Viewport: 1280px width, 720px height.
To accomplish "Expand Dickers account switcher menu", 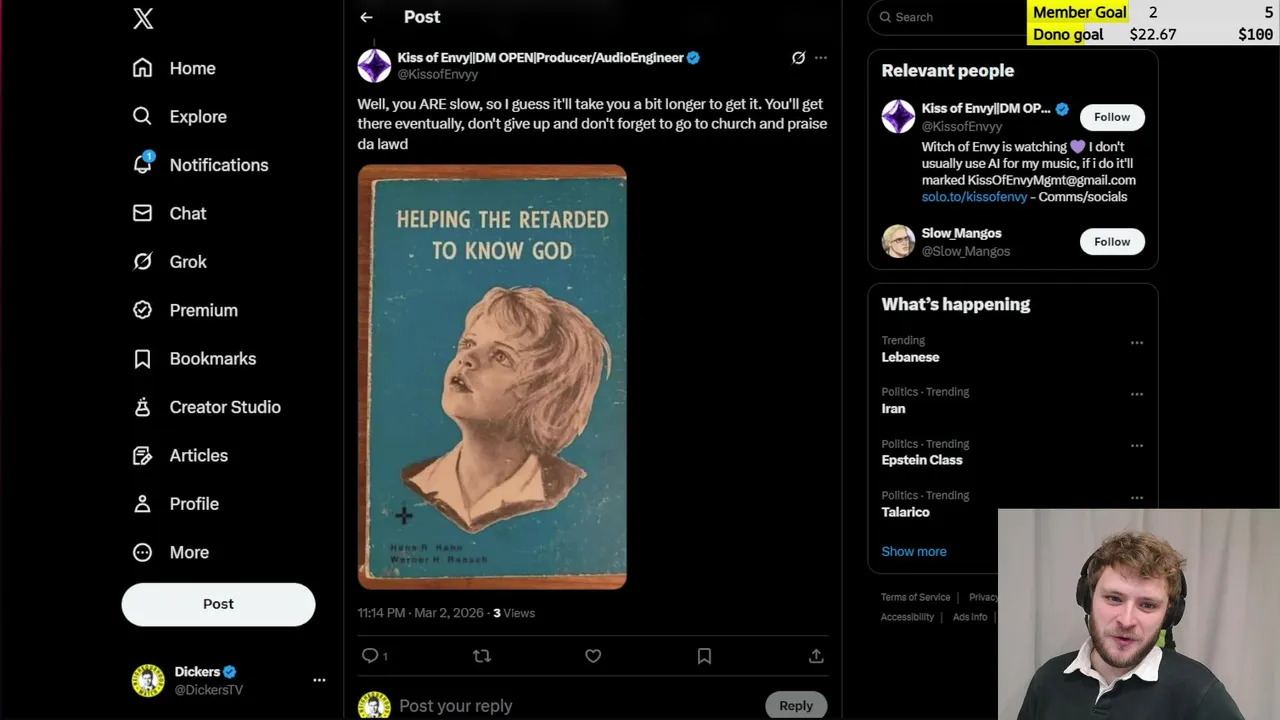I will [319, 680].
